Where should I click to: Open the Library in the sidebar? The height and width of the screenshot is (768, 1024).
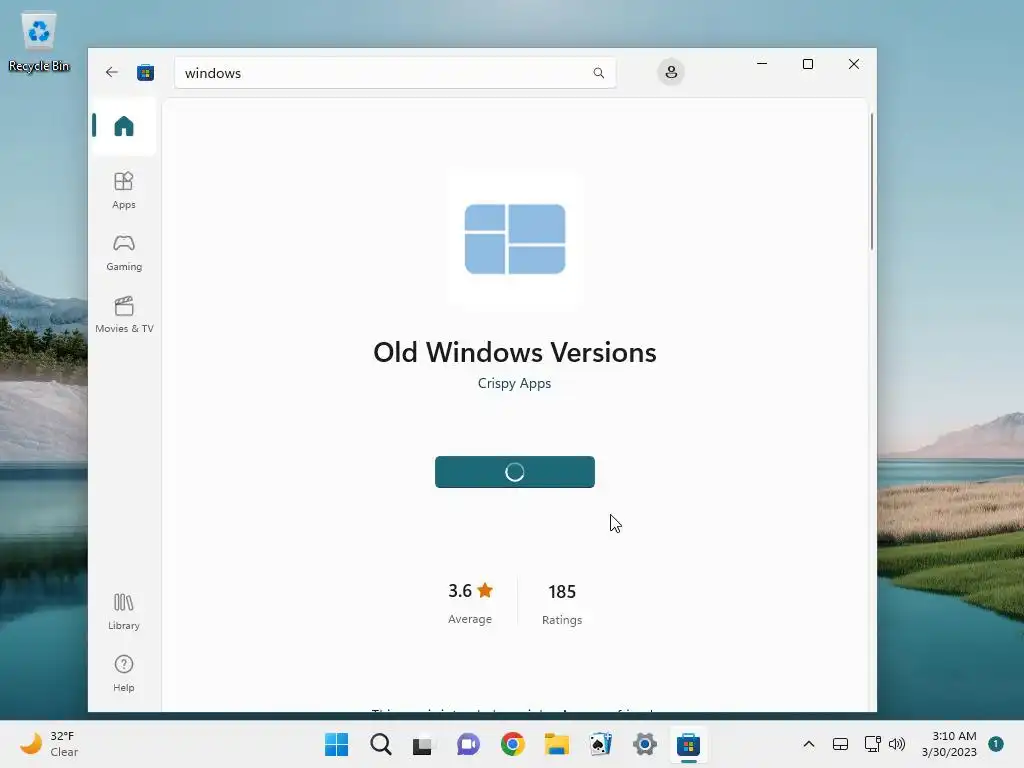pyautogui.click(x=123, y=611)
